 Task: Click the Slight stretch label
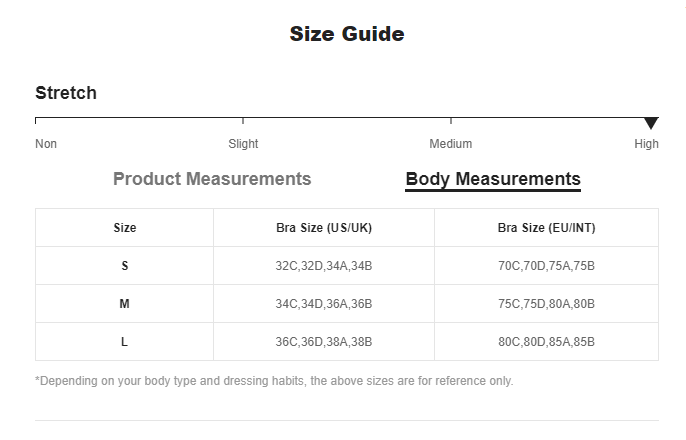pos(243,144)
